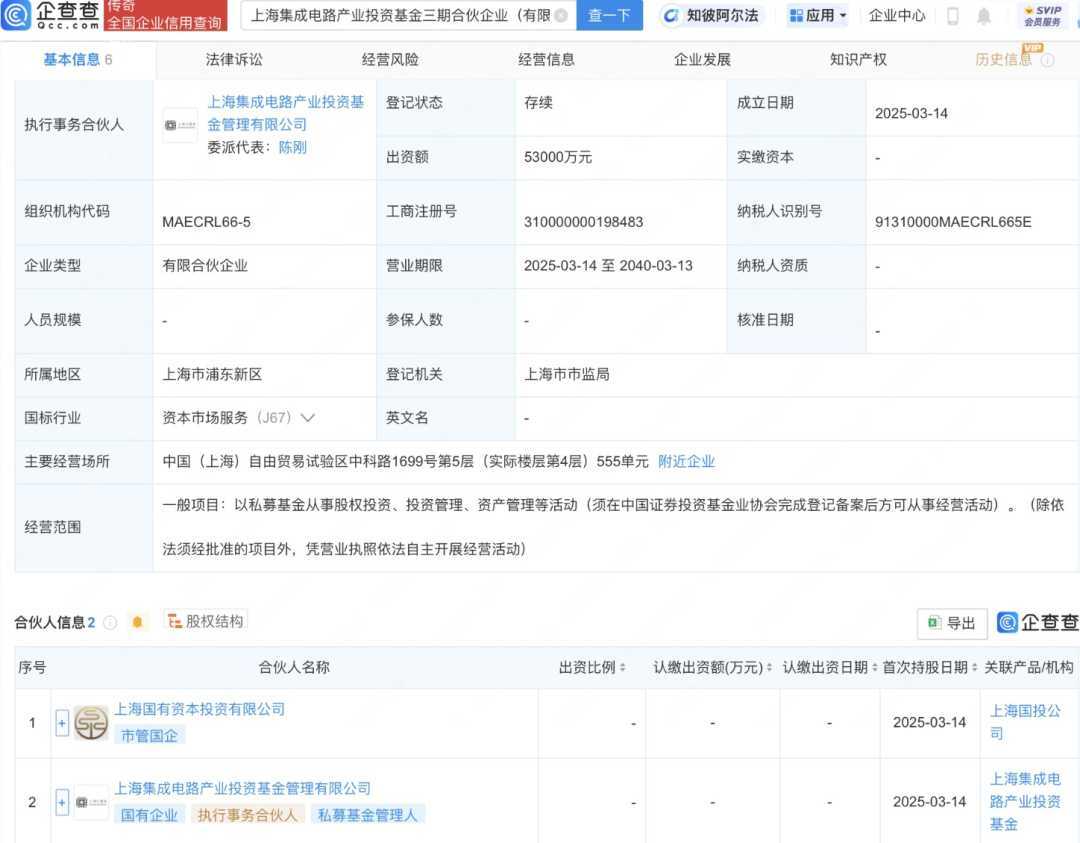Sort partners by 出资比例 column
Viewport: 1080px width, 843px height.
(x=622, y=668)
